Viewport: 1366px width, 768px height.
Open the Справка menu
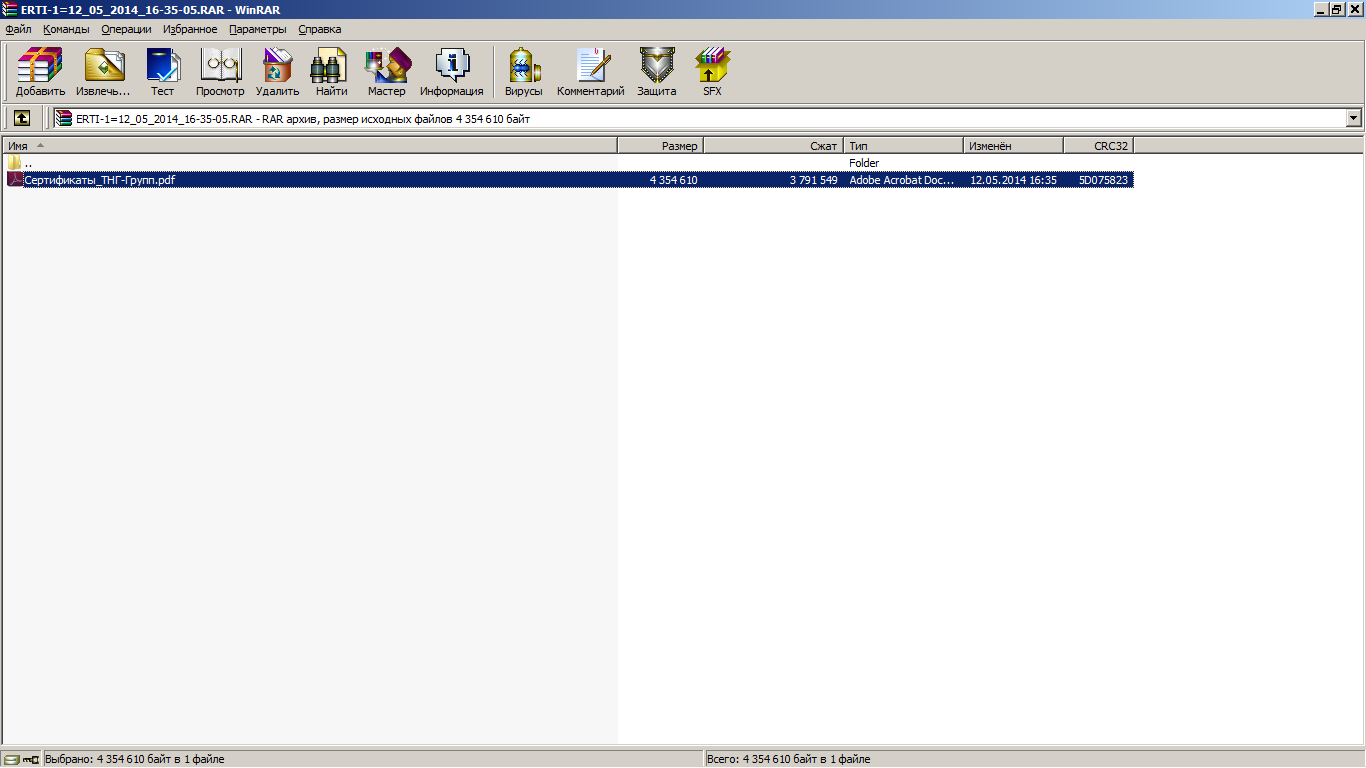pos(320,29)
